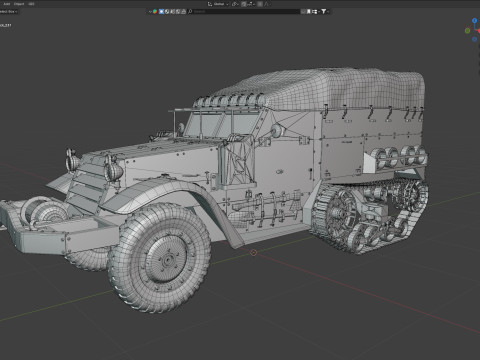Select the rear track assembly of the vehicle
The image size is (480, 360).
tap(368, 216)
